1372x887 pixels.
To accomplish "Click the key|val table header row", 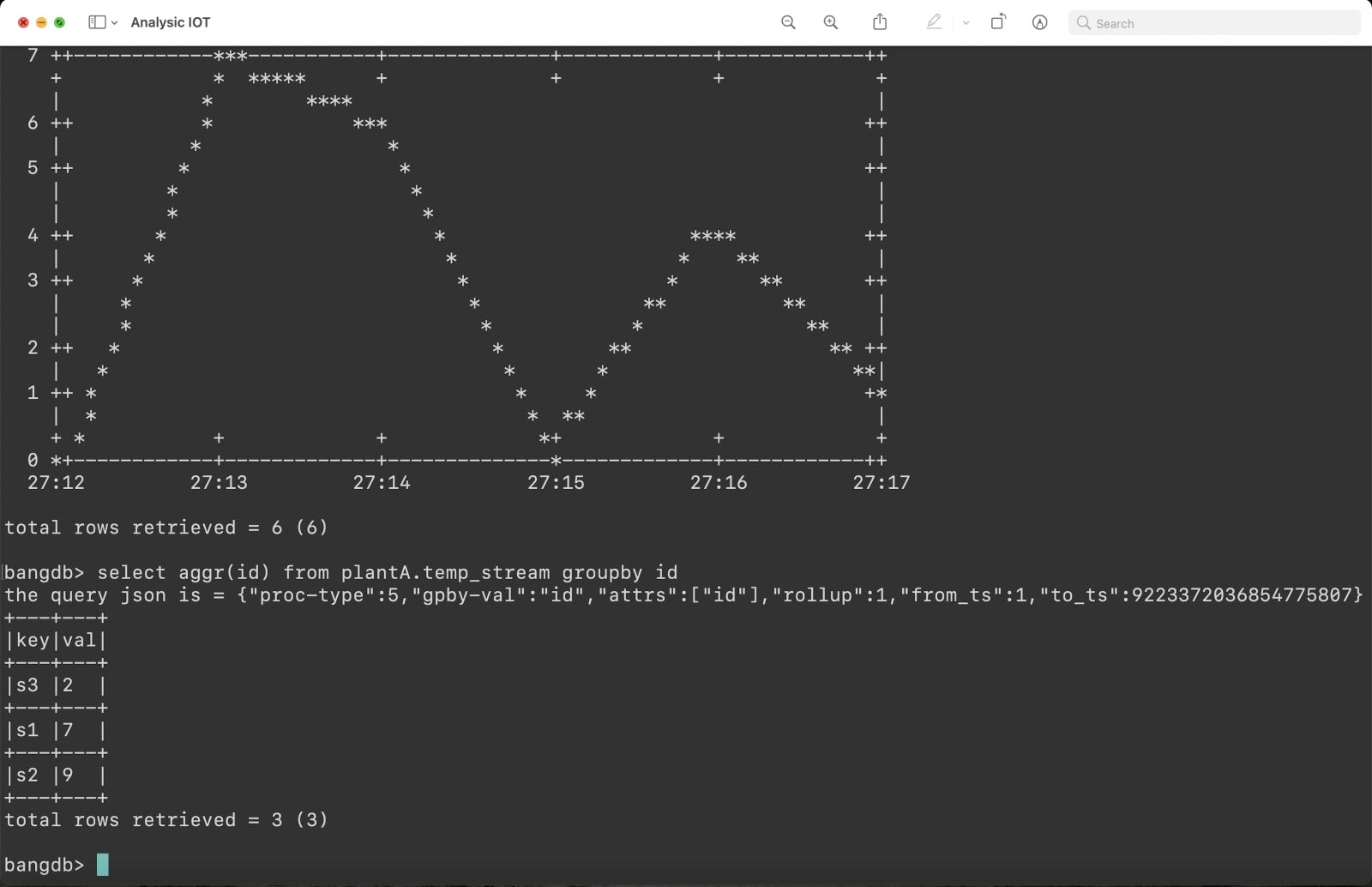I will (56, 641).
